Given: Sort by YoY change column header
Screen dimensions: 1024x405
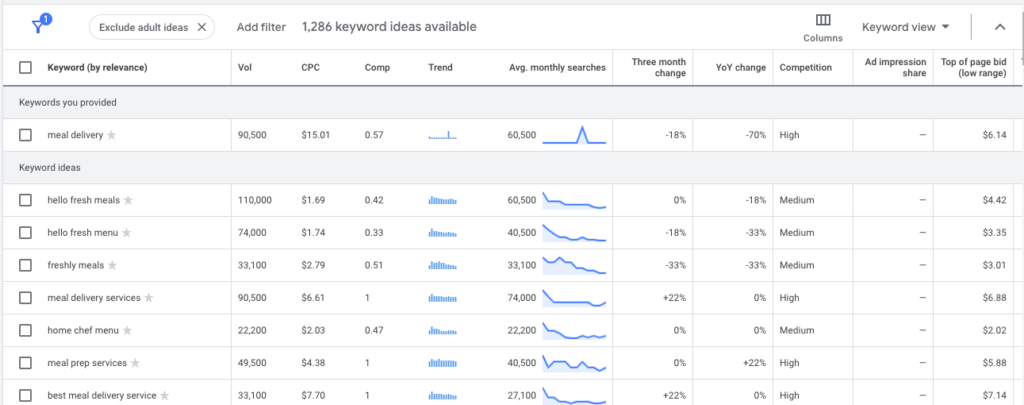Looking at the screenshot, I should [742, 68].
